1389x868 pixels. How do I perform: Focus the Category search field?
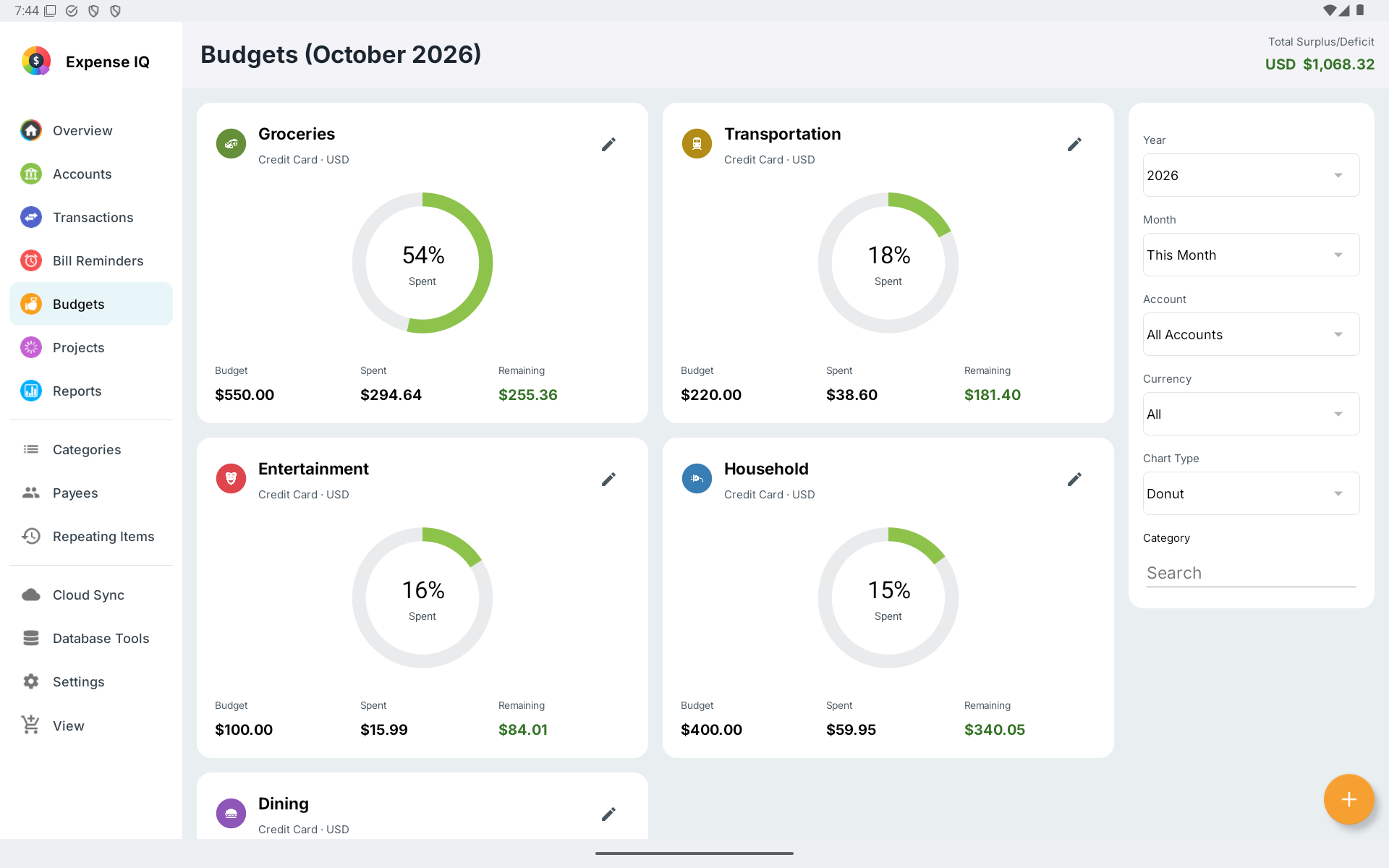[x=1251, y=573]
